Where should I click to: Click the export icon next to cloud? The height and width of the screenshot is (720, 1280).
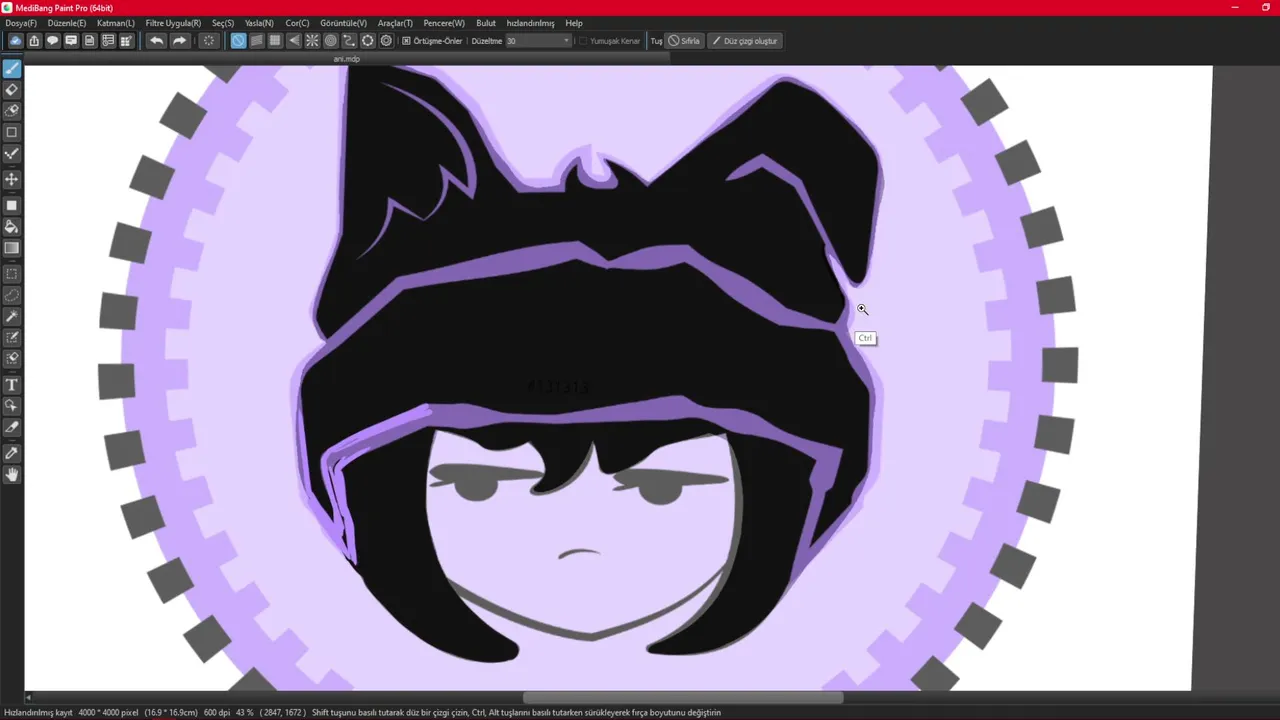(34, 41)
